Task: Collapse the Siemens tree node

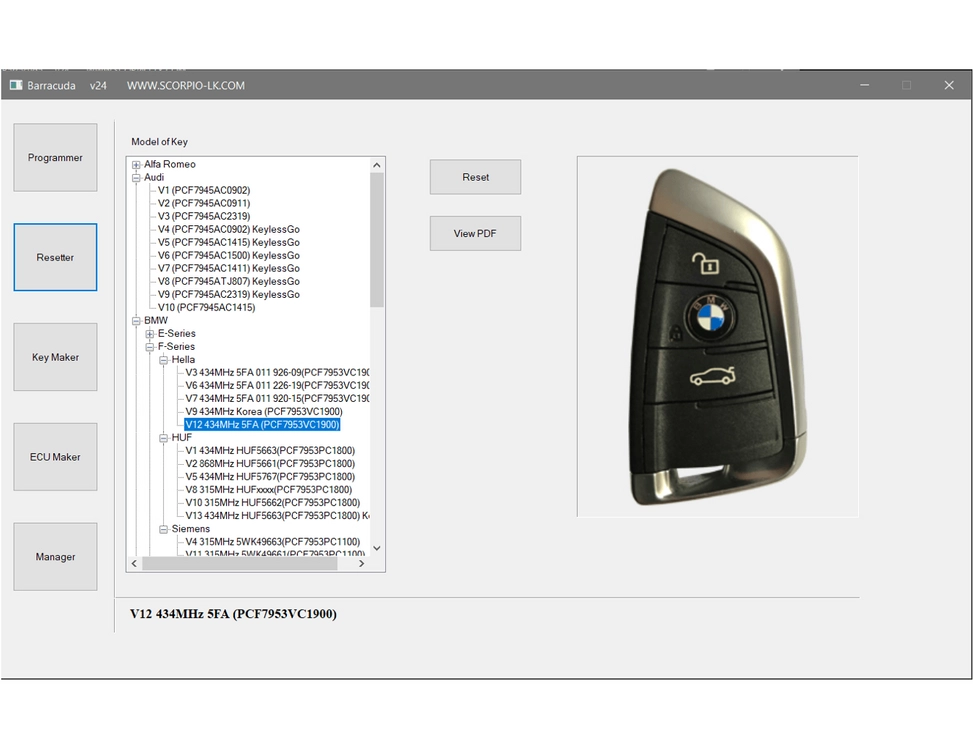Action: tap(163, 529)
